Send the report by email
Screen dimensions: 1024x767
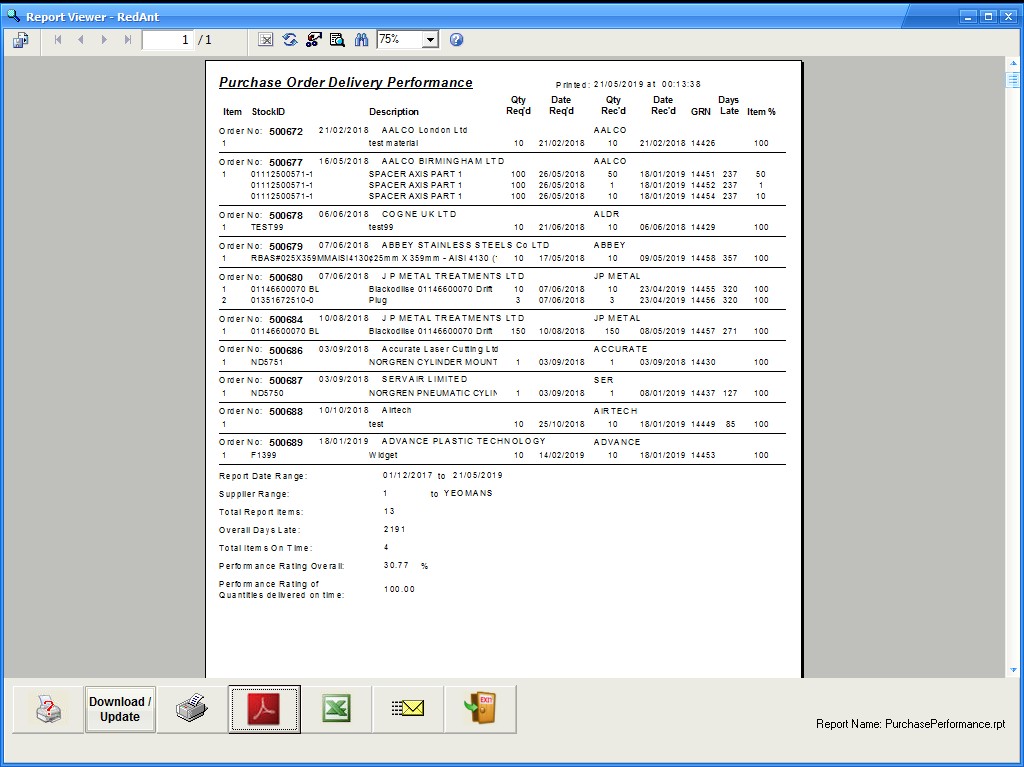[408, 709]
